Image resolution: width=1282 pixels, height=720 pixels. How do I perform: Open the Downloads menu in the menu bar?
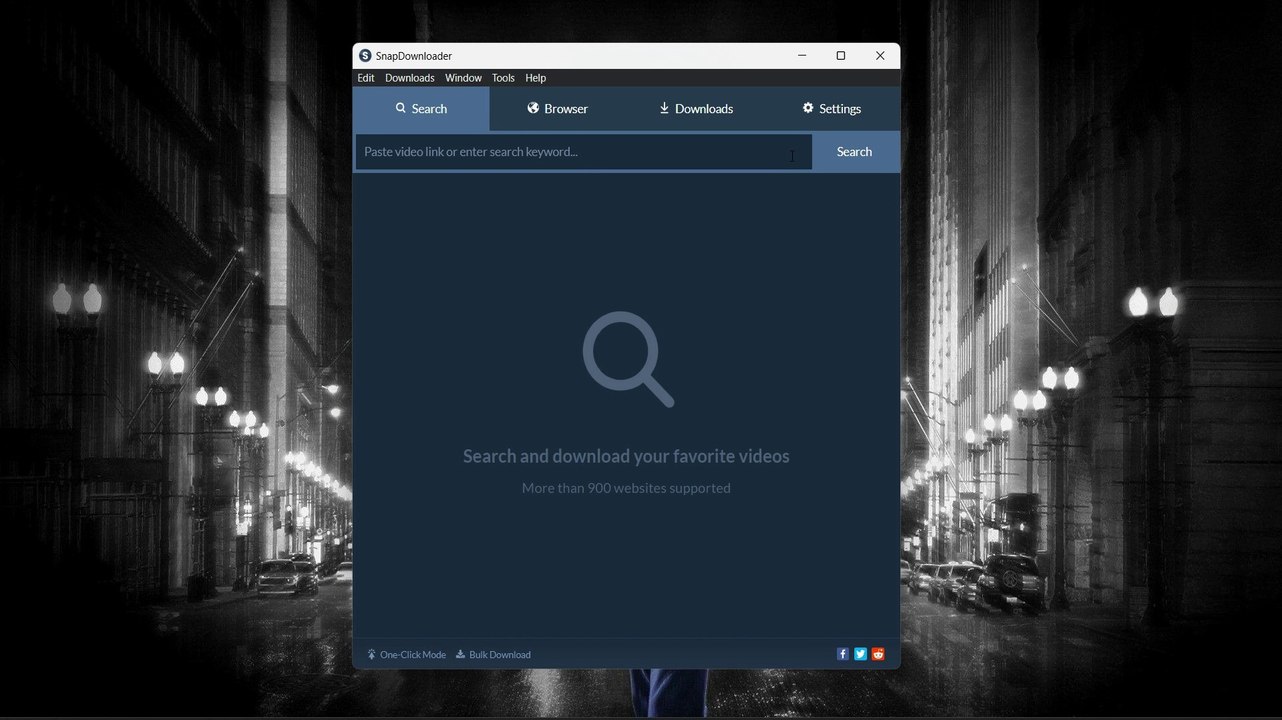(x=410, y=78)
